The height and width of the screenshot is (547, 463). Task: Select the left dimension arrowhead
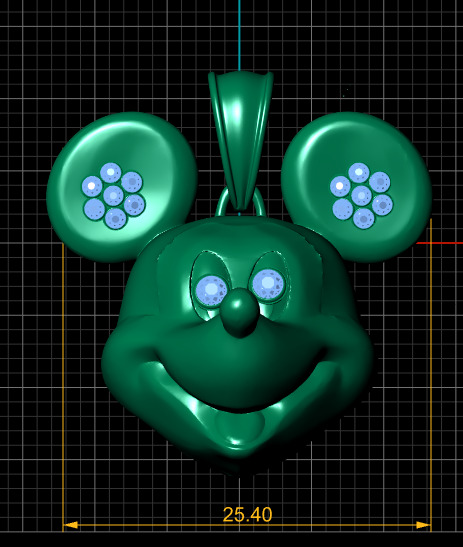(x=70, y=525)
